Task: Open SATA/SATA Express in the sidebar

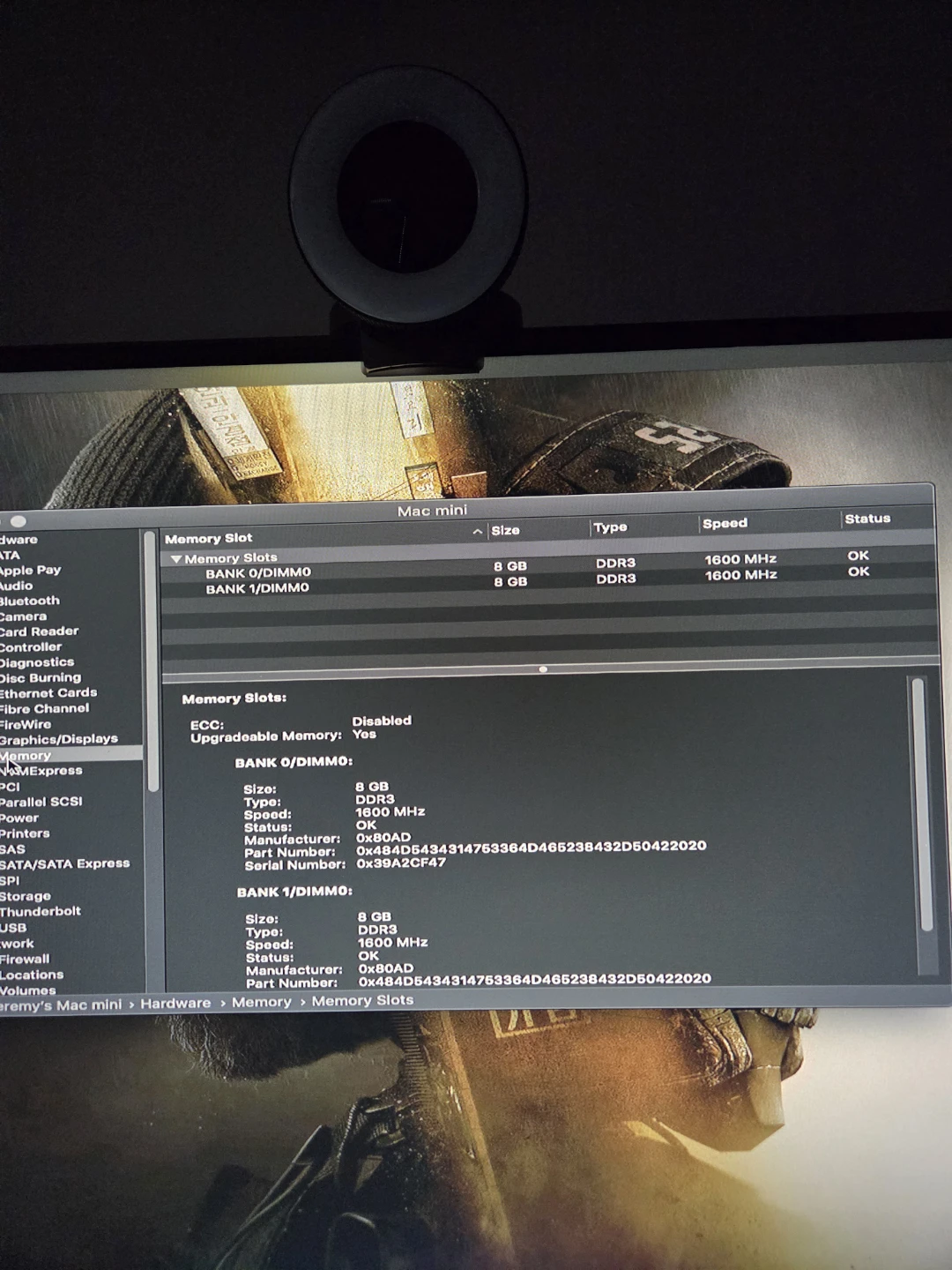Action: click(64, 864)
